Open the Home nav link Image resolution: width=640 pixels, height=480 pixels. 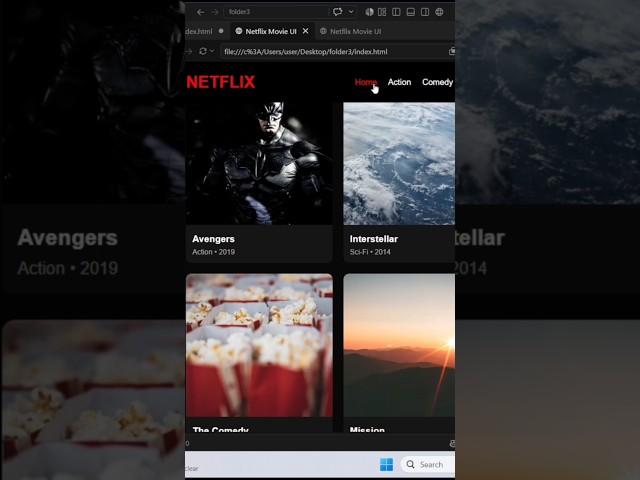[366, 82]
